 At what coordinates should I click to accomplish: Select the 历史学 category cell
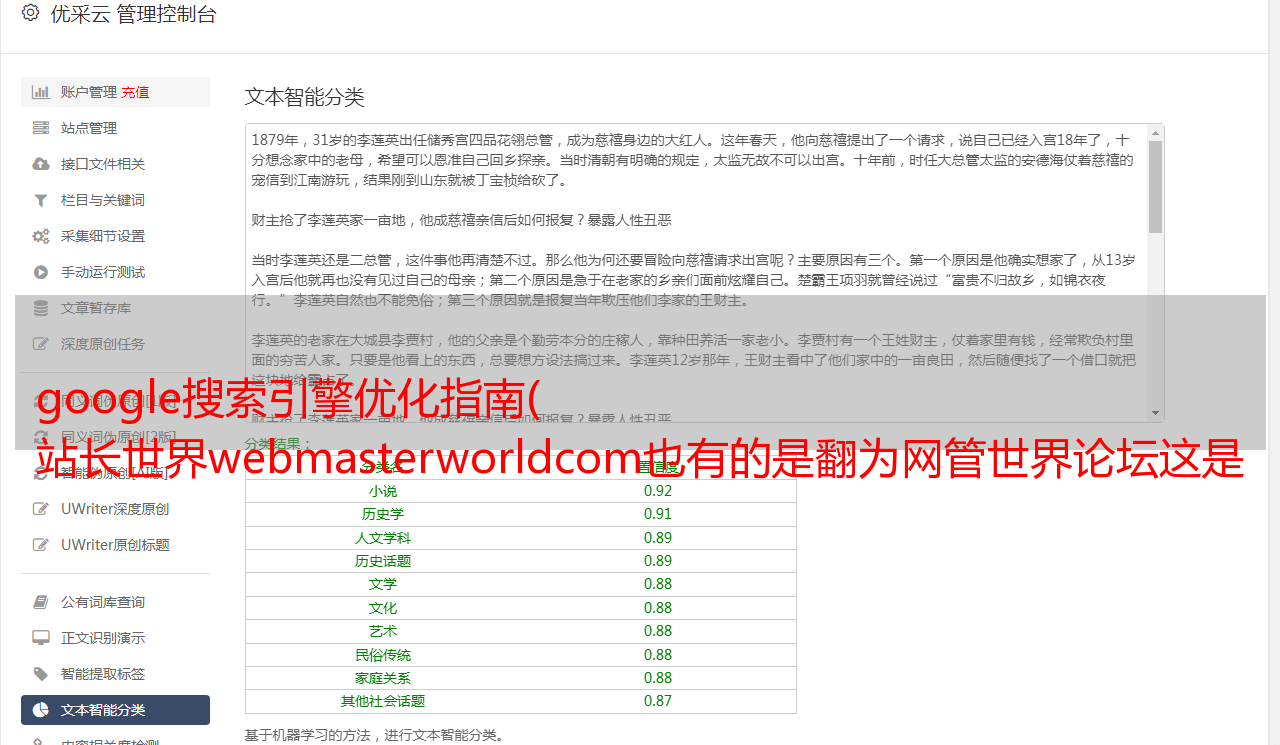383,514
